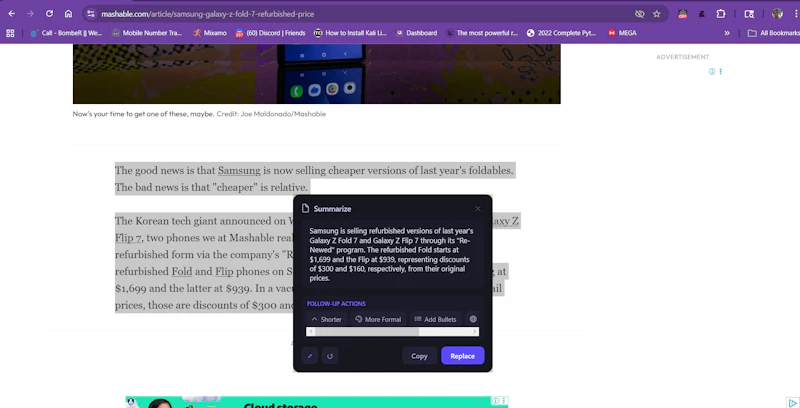Viewport: 800px width, 408px height.
Task: Click the summary text in the popup
Action: pyautogui.click(x=392, y=254)
